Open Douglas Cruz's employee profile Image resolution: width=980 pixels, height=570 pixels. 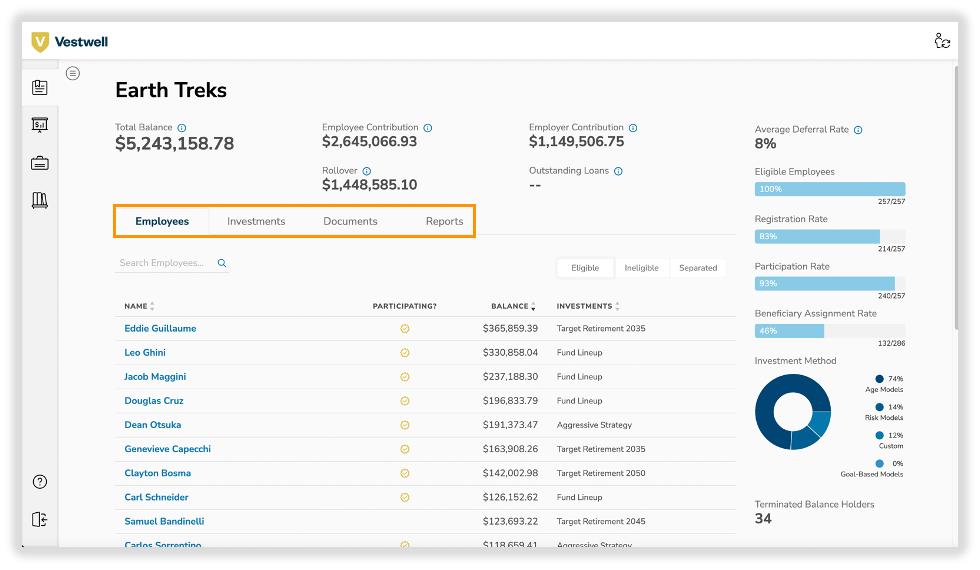[x=154, y=401]
